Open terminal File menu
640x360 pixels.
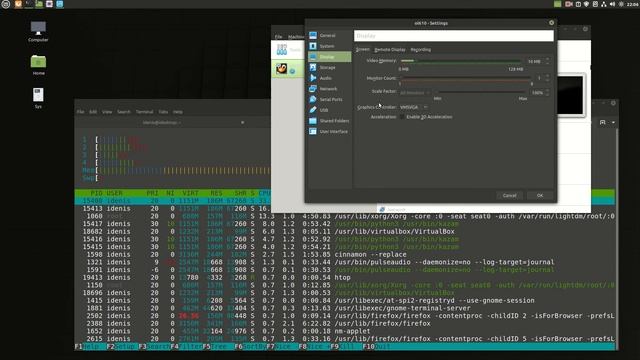(80, 111)
